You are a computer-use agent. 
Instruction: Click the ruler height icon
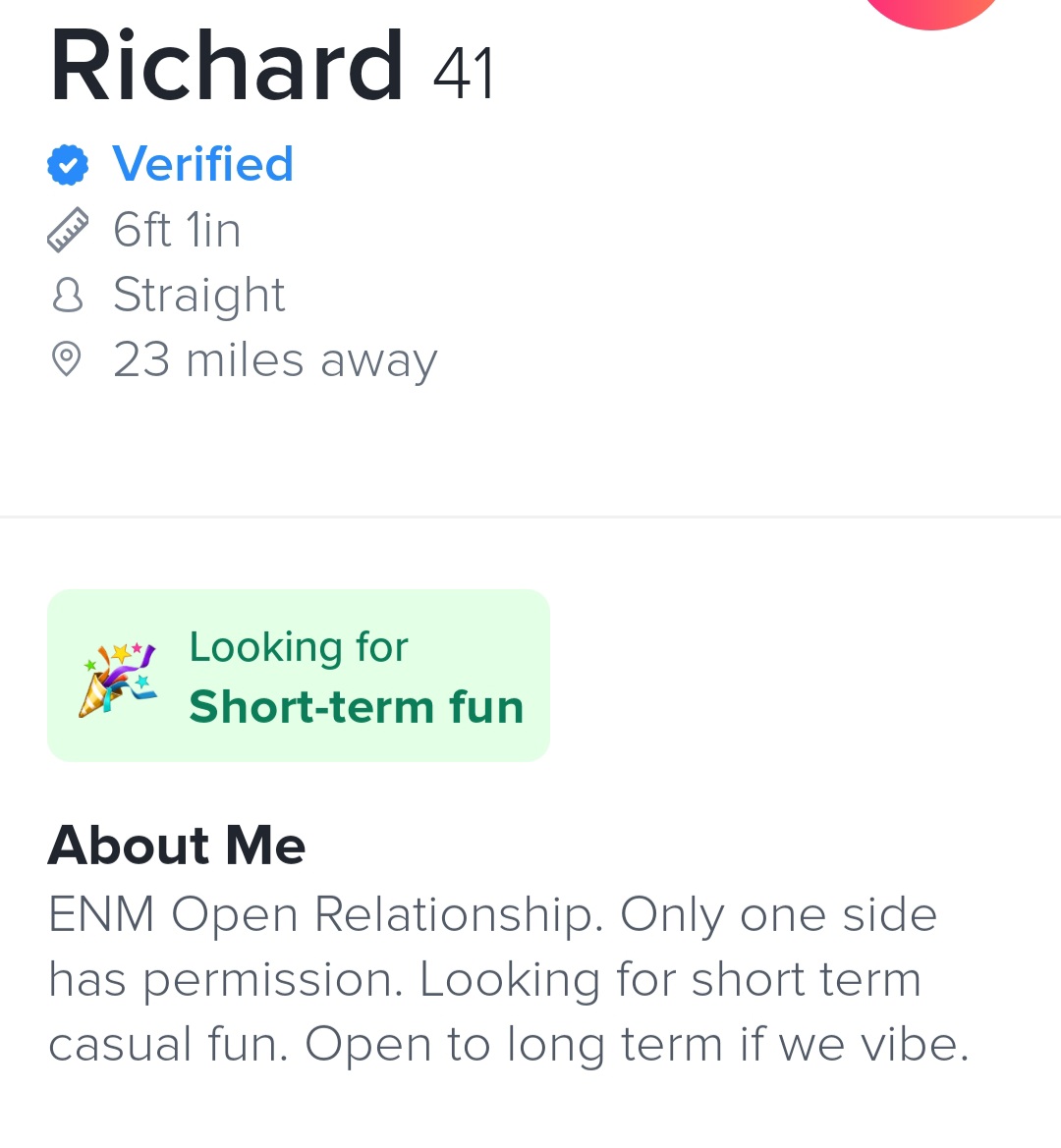pos(68,230)
